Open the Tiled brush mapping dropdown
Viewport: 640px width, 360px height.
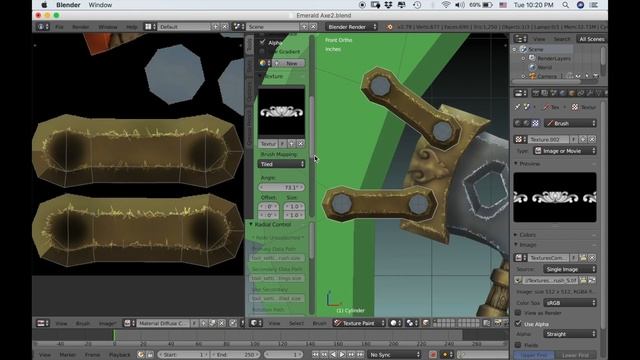click(281, 164)
